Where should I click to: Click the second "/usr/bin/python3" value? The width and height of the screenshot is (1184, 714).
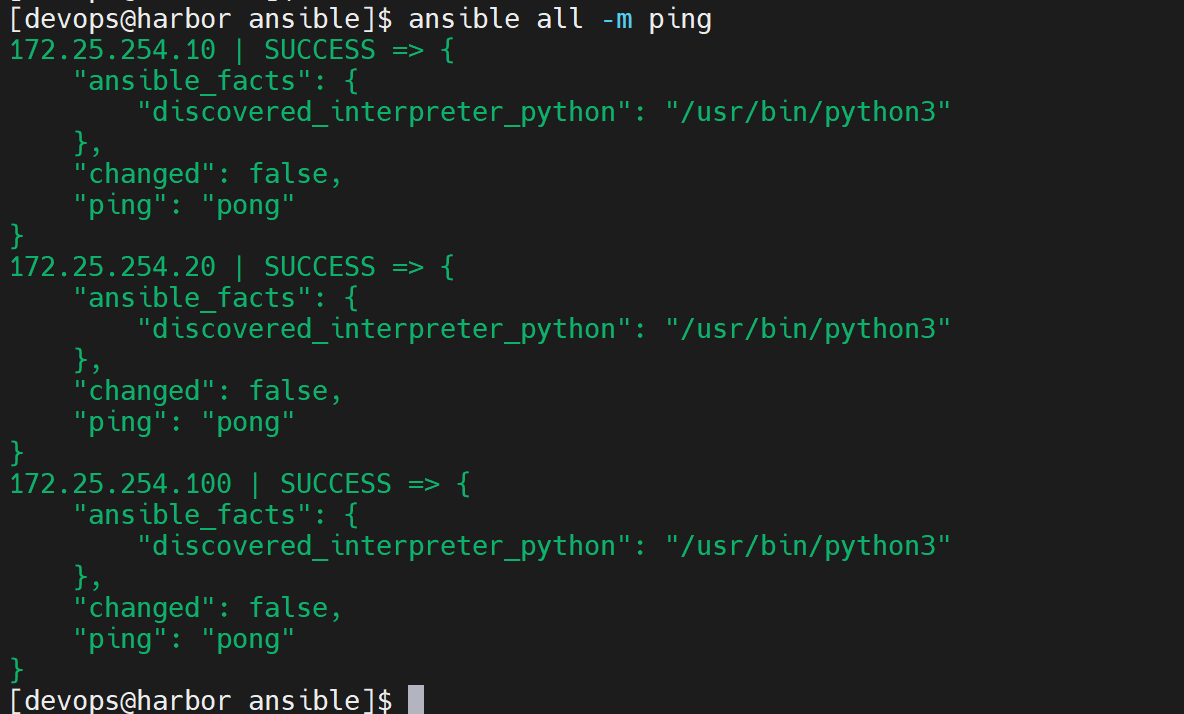(807, 330)
